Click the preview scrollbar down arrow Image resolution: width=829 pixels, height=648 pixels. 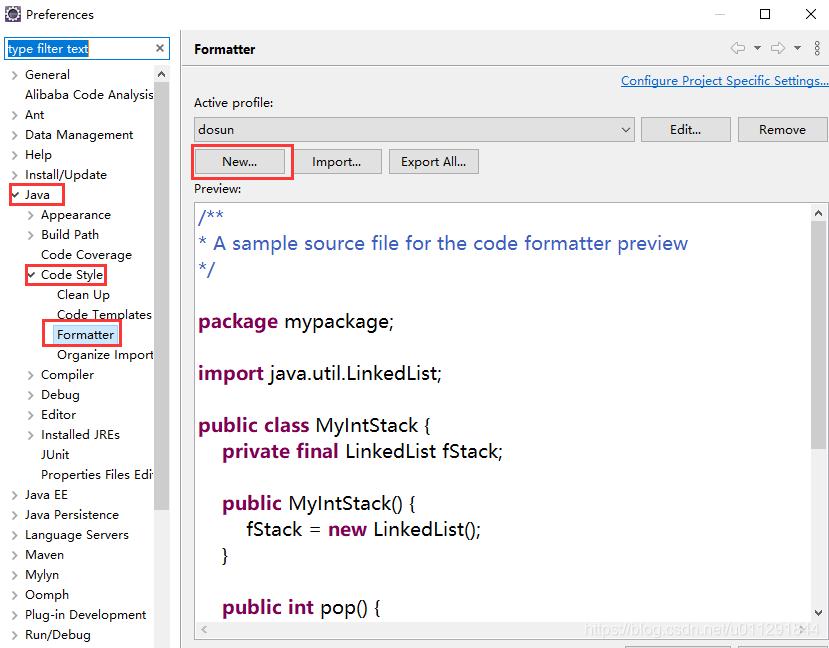[820, 613]
